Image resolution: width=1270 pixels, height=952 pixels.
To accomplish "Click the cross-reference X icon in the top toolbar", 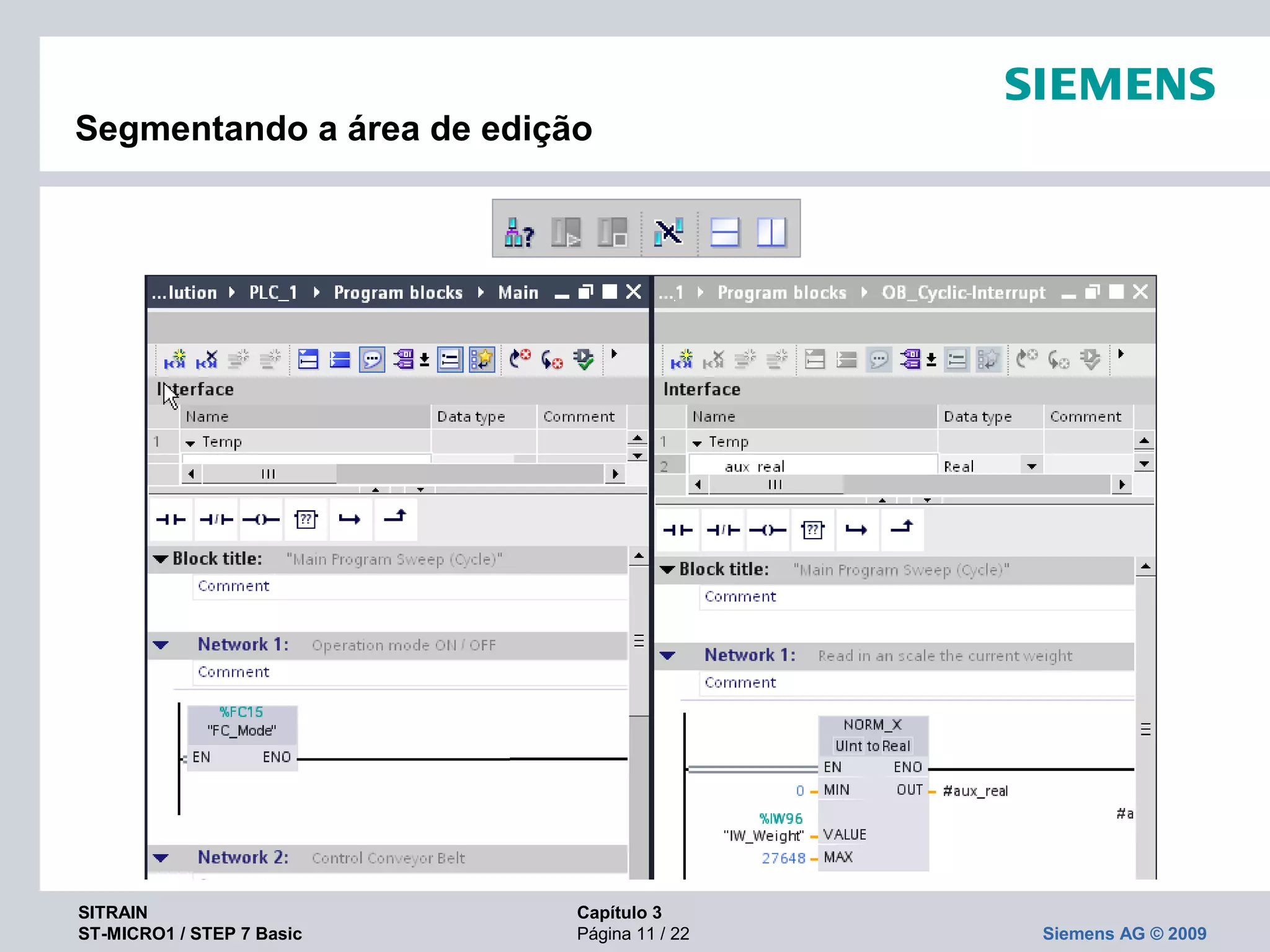I will pos(668,232).
